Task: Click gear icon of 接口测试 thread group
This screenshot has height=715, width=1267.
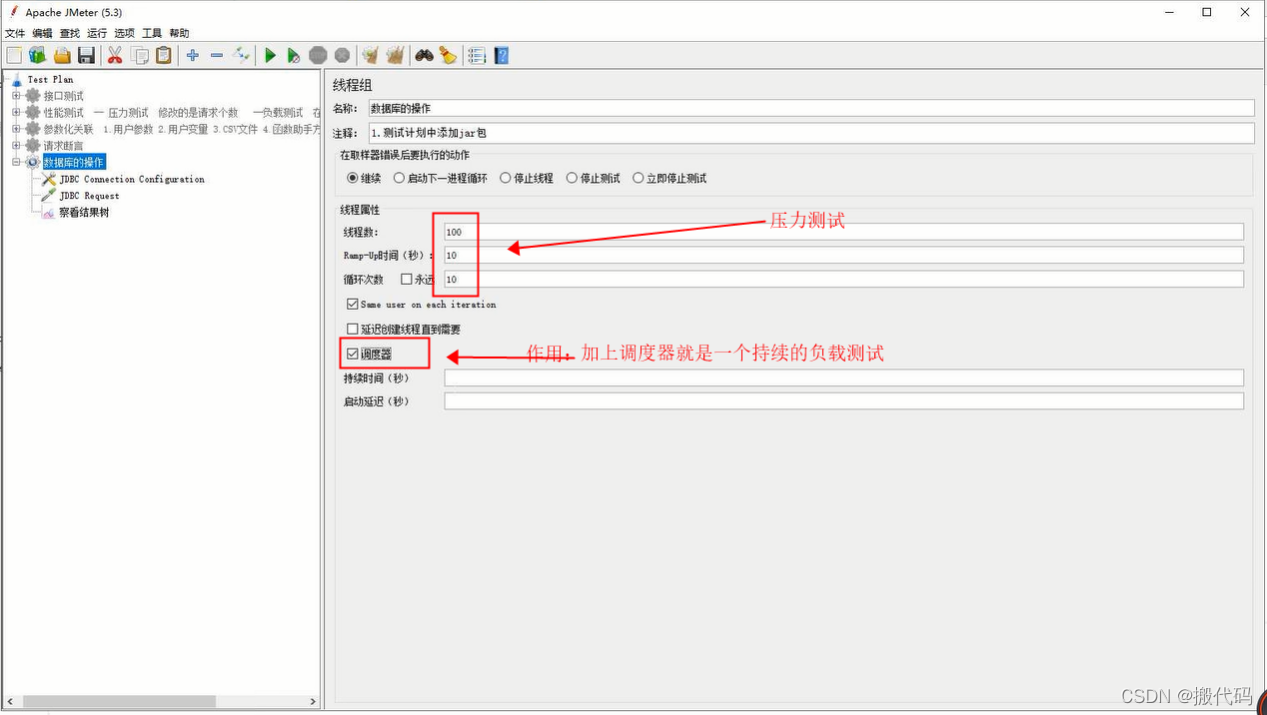Action: click(x=33, y=96)
